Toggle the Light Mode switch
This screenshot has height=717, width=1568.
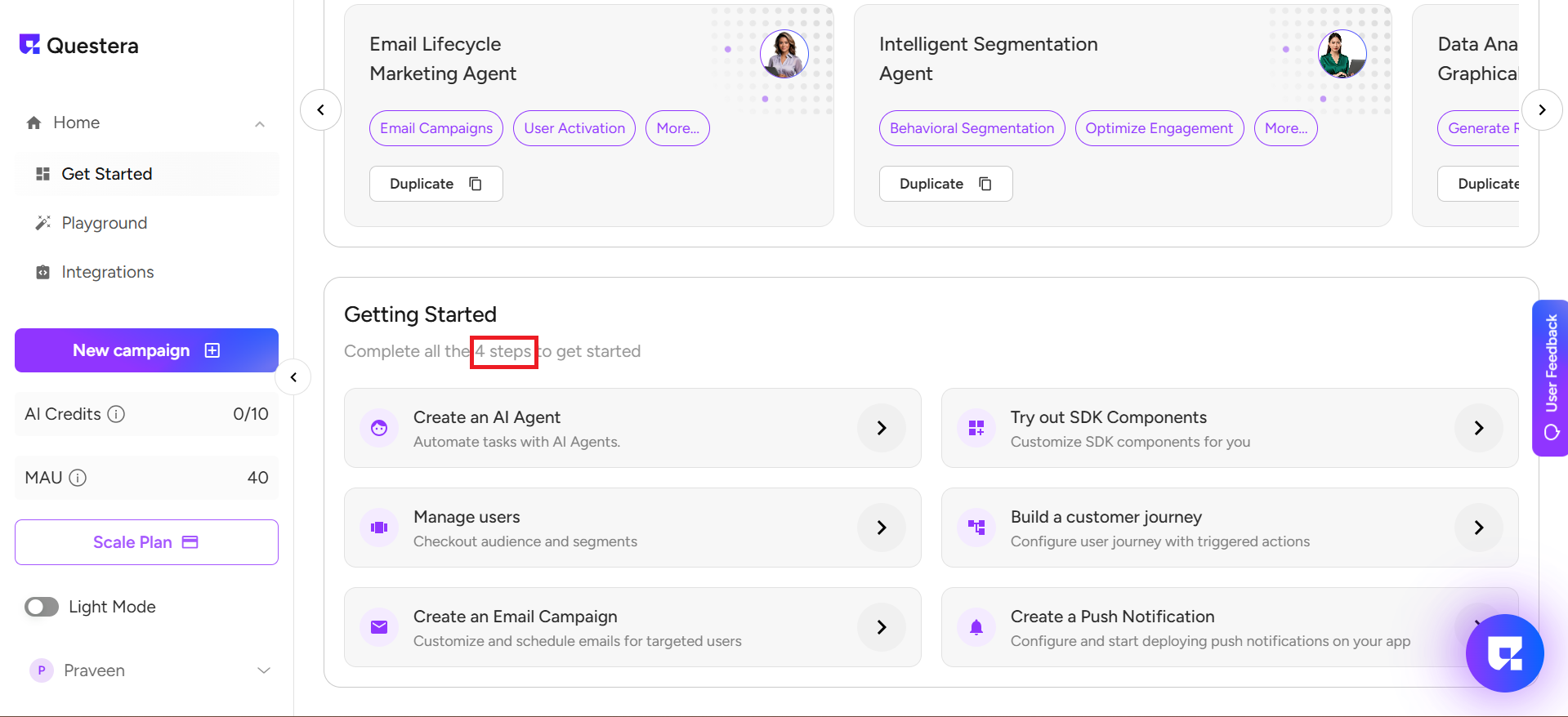click(x=42, y=607)
